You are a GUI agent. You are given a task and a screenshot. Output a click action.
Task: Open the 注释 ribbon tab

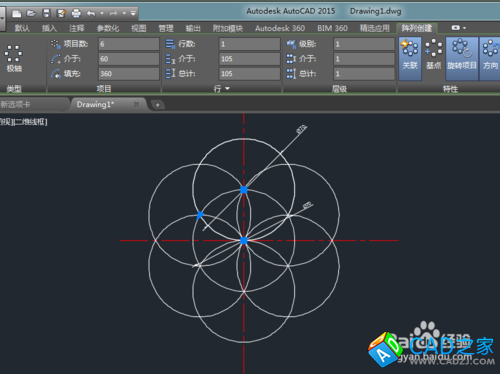(77, 28)
